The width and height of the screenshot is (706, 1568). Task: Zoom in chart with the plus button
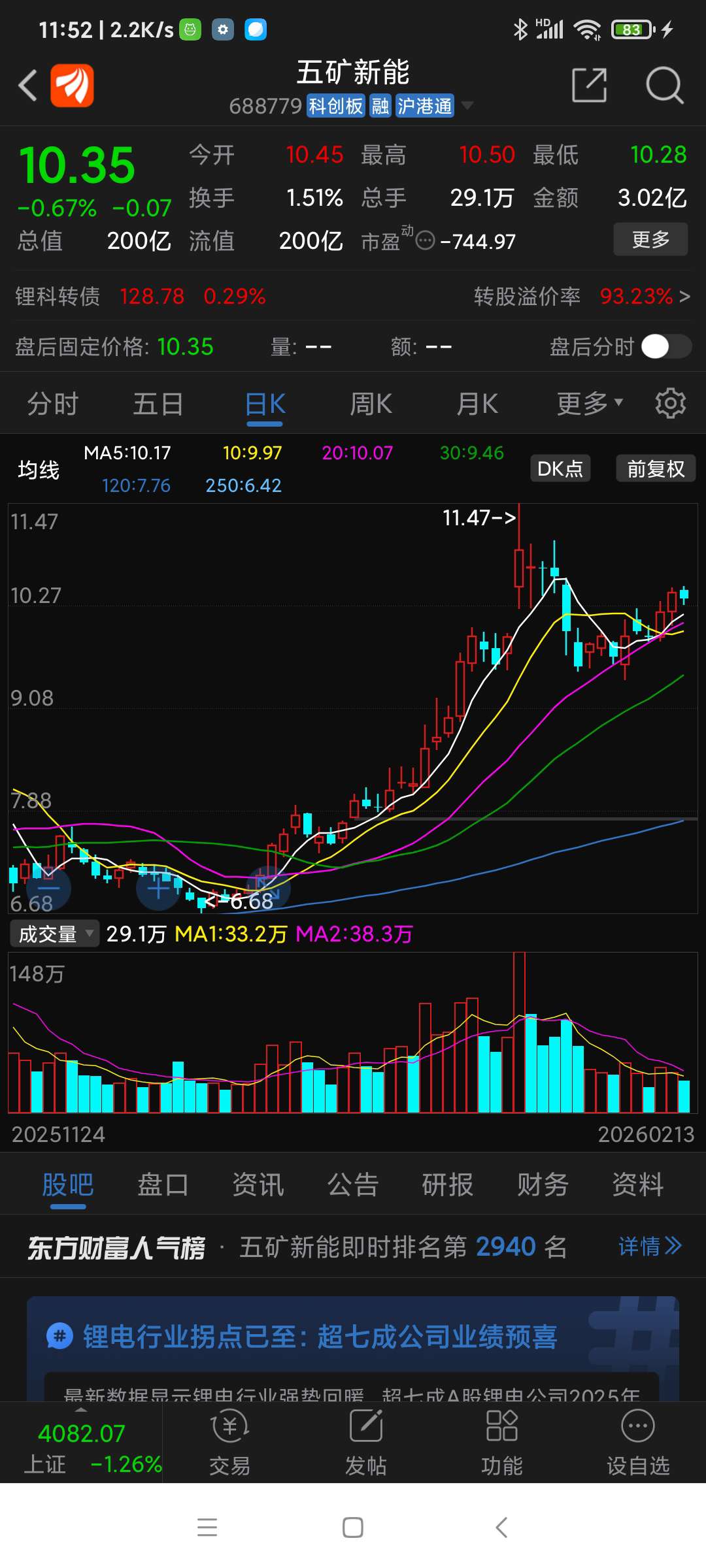(x=158, y=889)
